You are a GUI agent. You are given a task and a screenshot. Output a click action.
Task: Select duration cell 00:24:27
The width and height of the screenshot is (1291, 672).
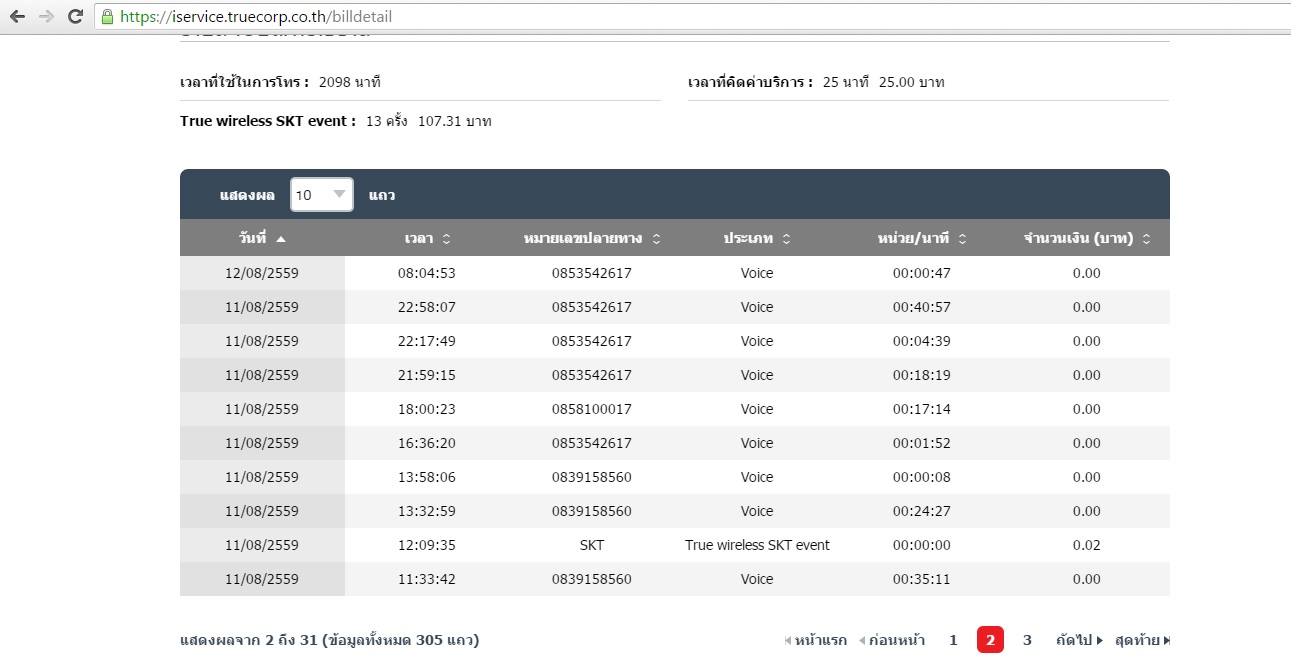pos(922,511)
